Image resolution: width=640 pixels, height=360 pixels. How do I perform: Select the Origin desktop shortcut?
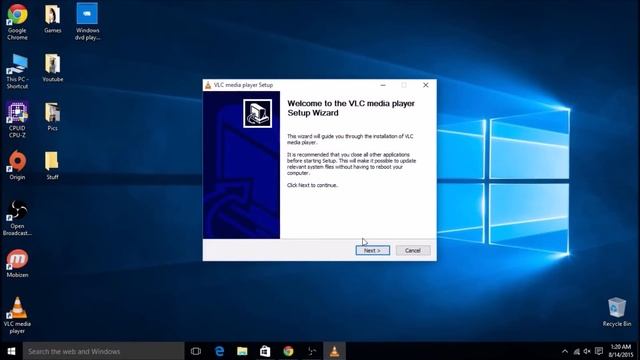(17, 165)
